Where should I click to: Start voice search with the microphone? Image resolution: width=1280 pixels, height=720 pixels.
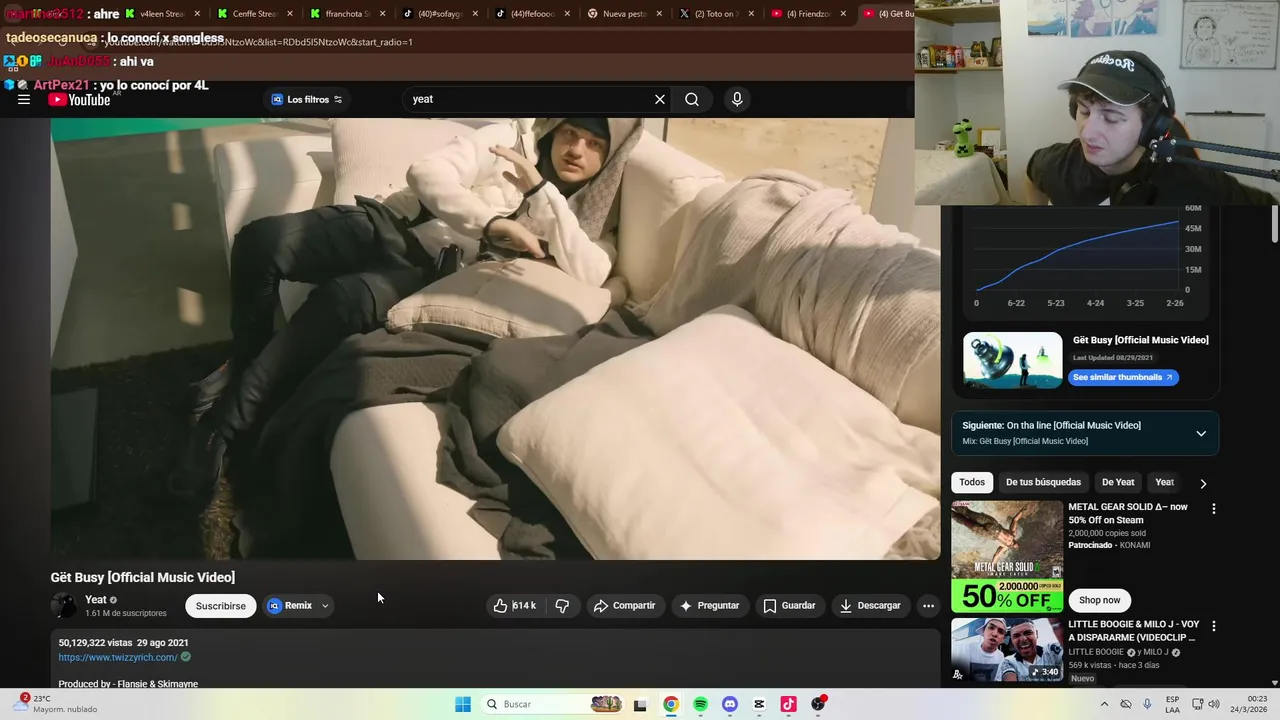click(737, 99)
